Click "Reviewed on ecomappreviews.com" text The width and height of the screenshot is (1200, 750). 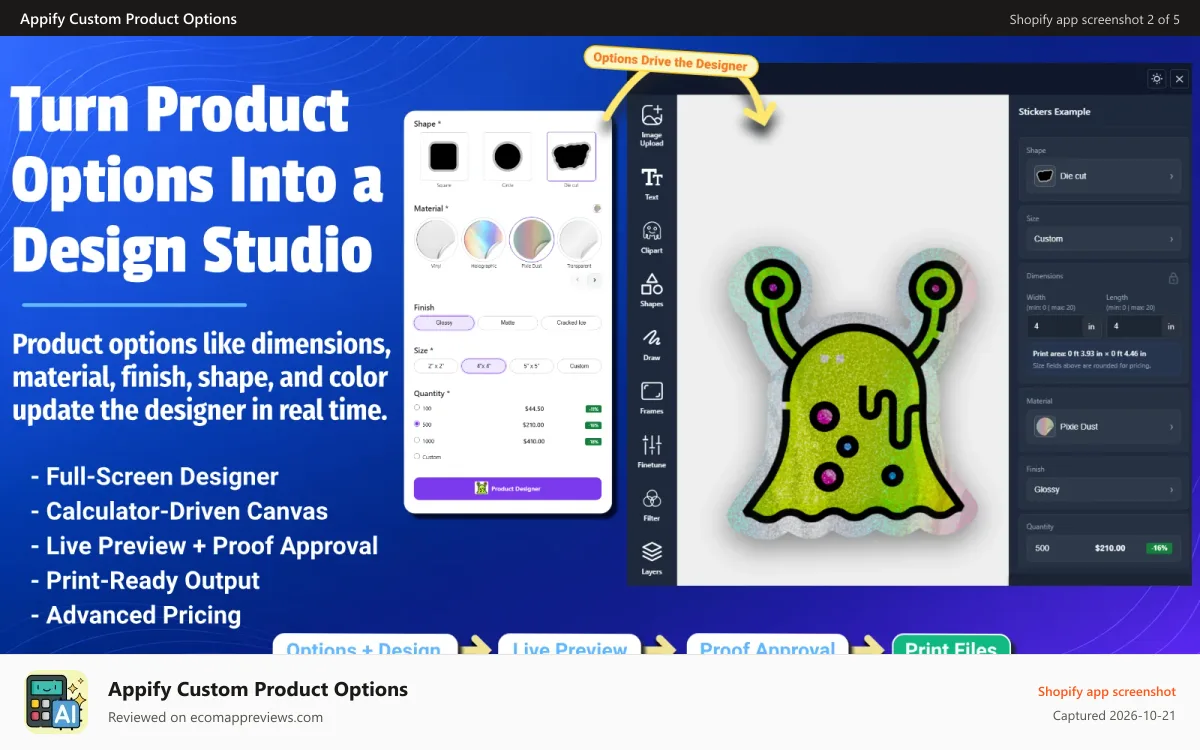[215, 717]
